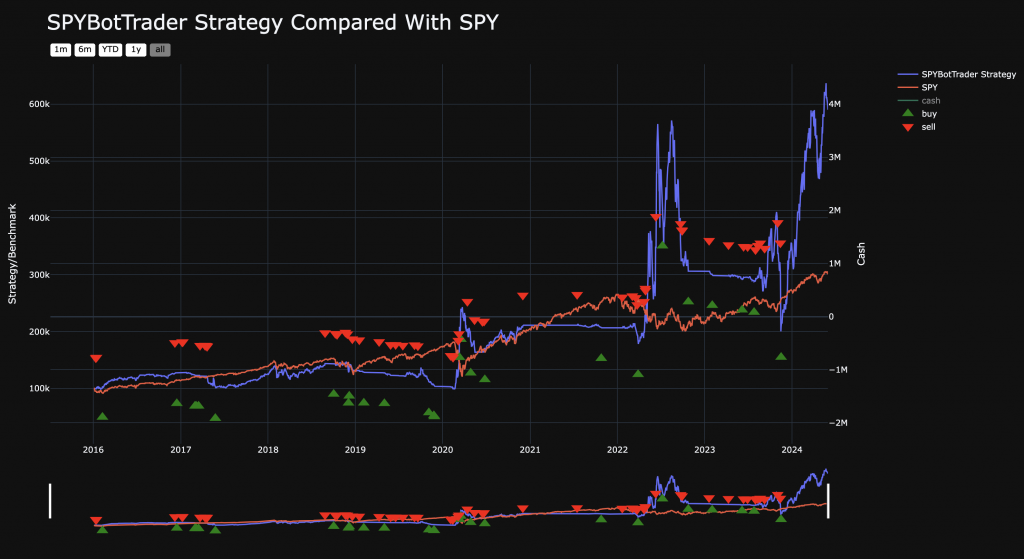Click the sell marker in mid-2021
The image size is (1024, 559).
(577, 296)
